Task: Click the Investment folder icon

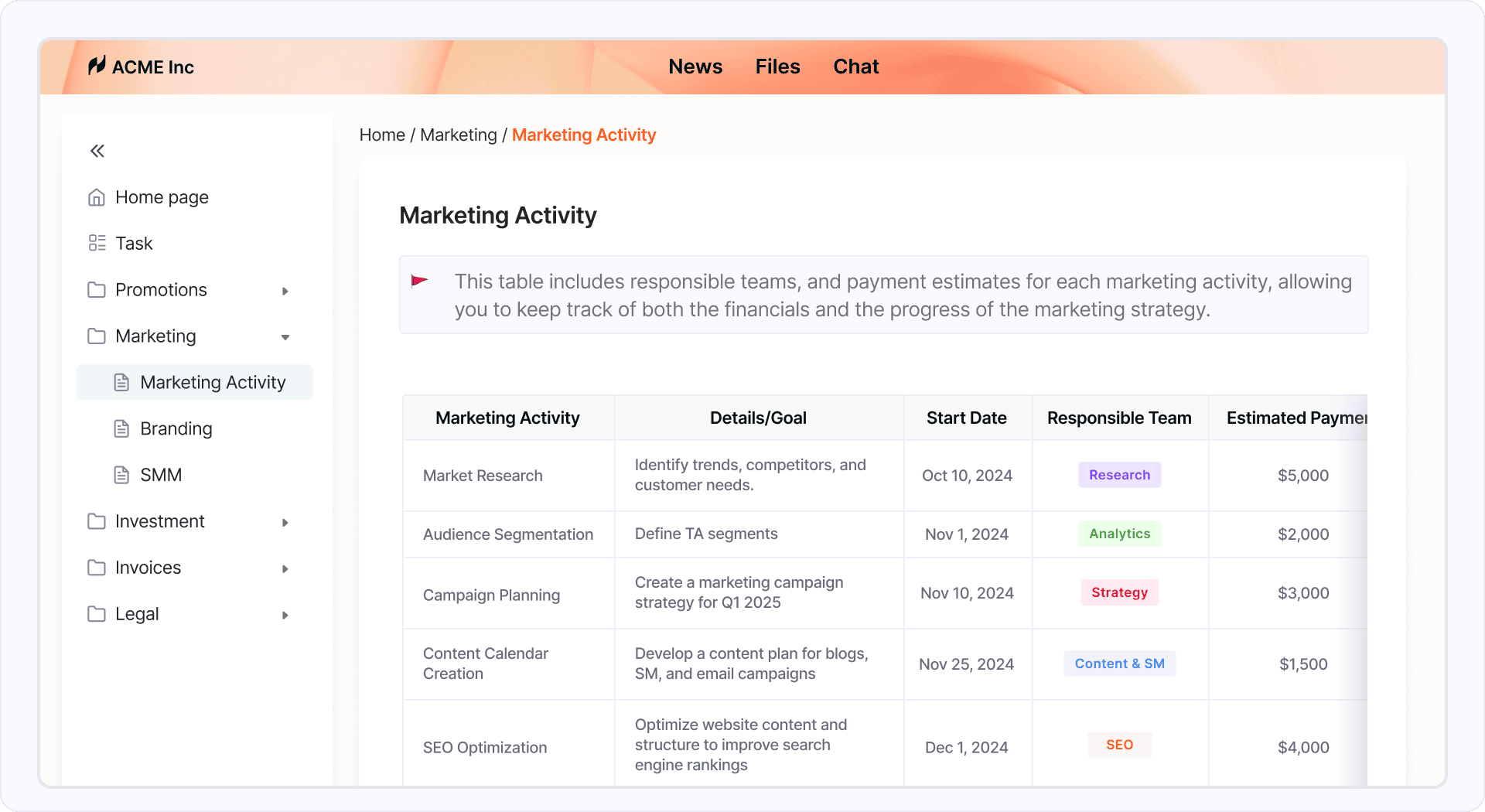Action: pyautogui.click(x=96, y=521)
